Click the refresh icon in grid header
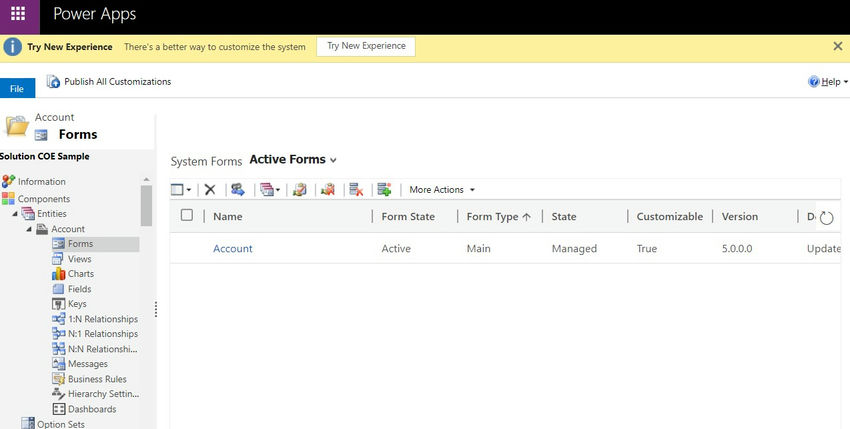 point(826,217)
